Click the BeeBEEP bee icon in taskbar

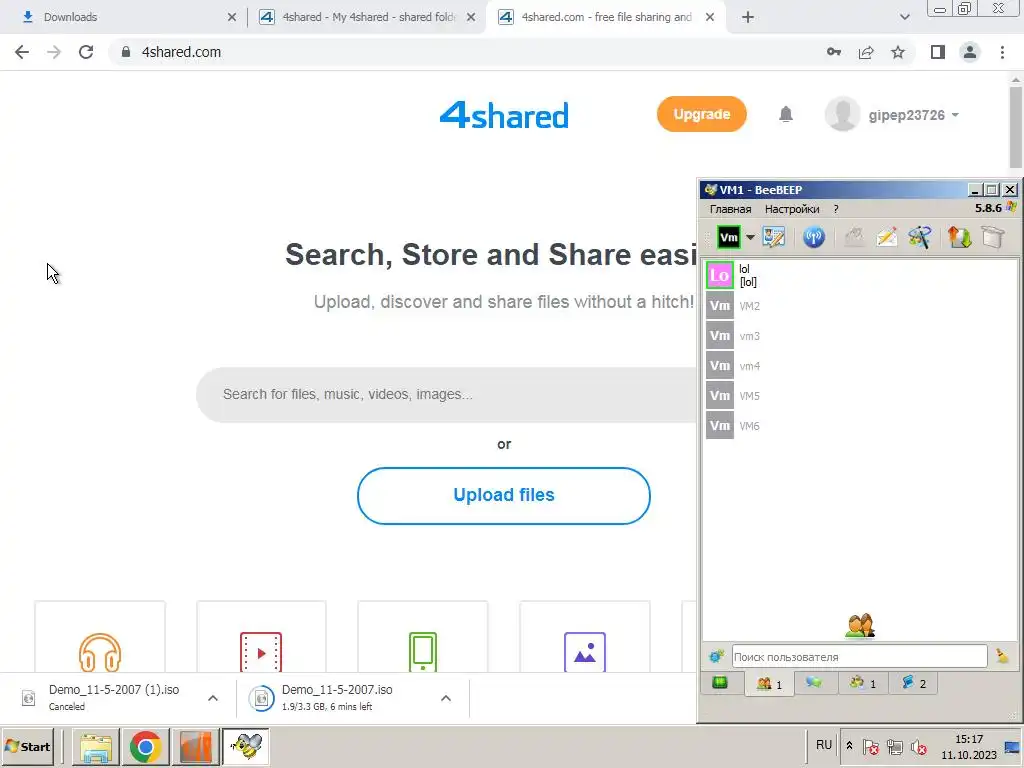[246, 746]
